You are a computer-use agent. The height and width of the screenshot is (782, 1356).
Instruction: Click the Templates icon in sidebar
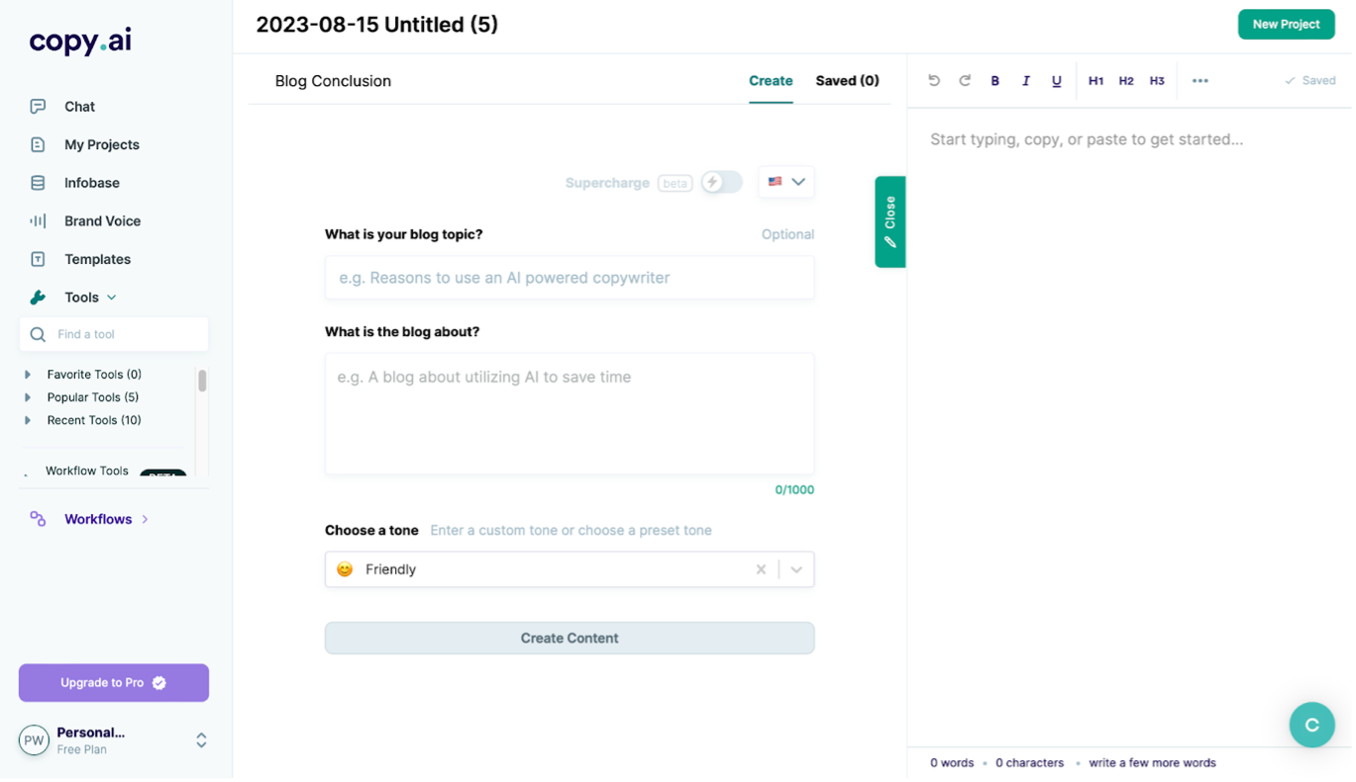click(x=38, y=259)
